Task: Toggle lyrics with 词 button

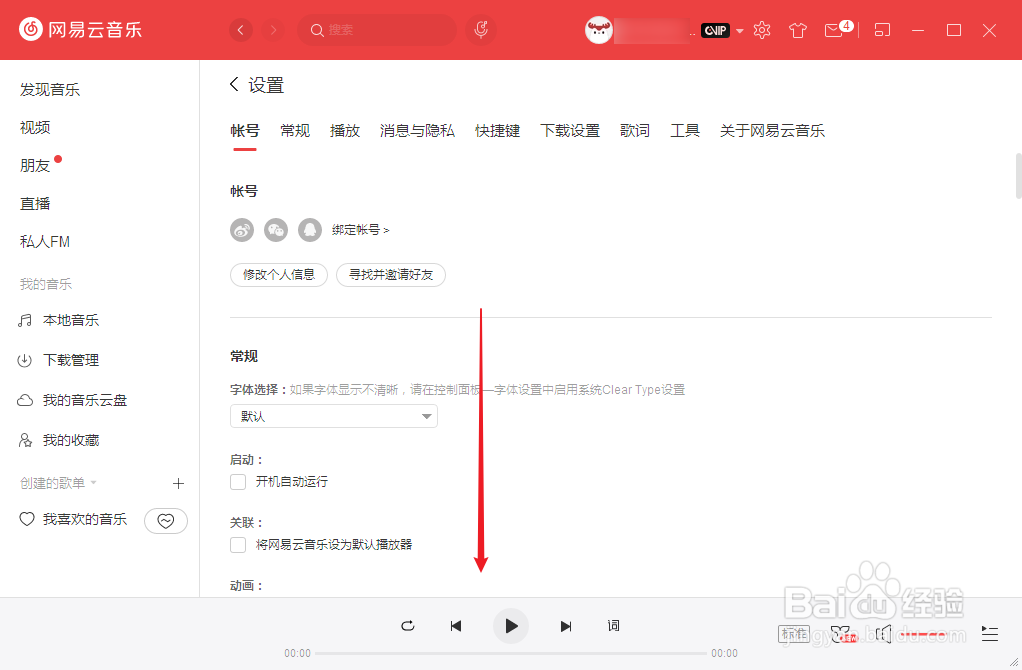Action: point(613,626)
